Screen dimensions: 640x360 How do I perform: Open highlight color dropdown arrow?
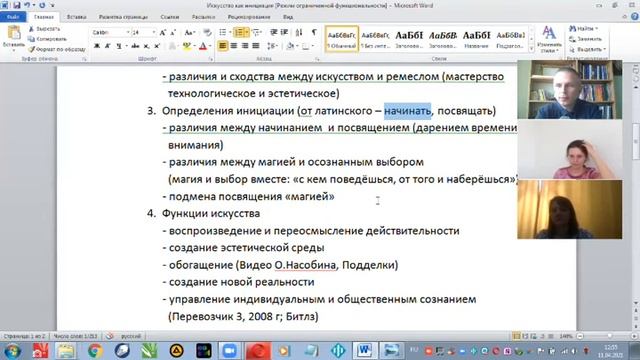click(x=194, y=46)
